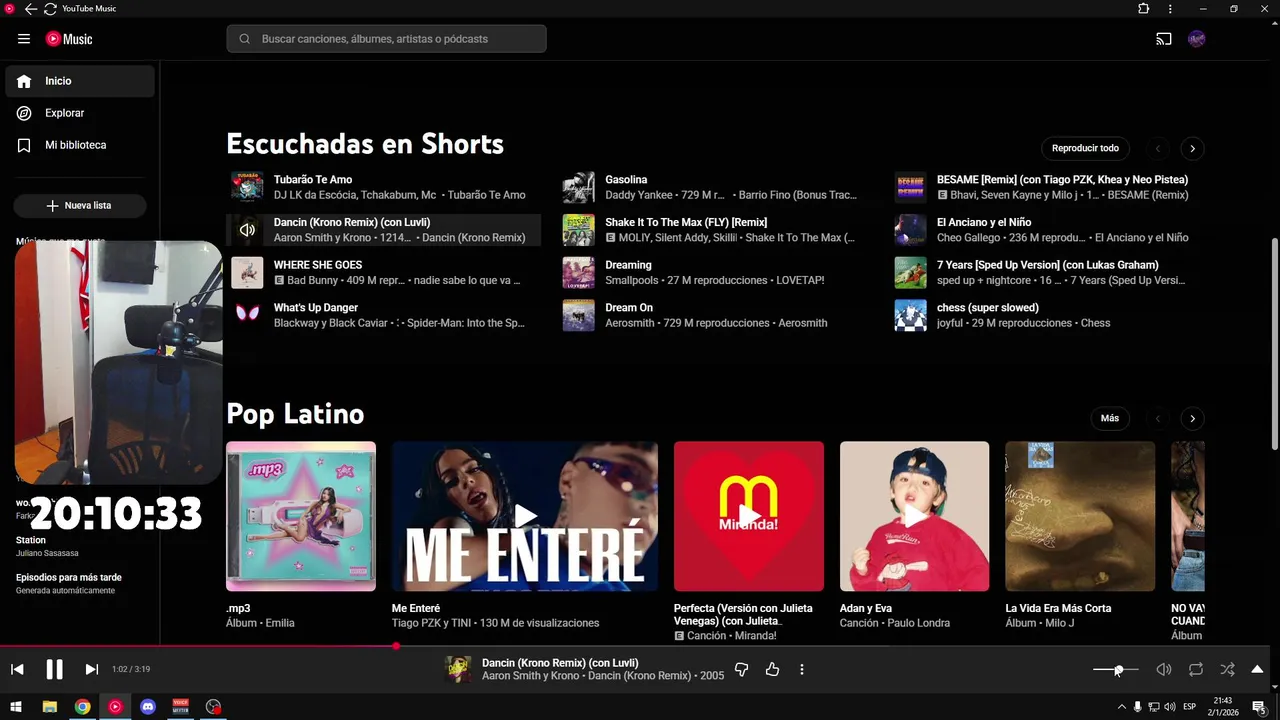Skip to the next track
The height and width of the screenshot is (720, 1280).
pyautogui.click(x=91, y=669)
